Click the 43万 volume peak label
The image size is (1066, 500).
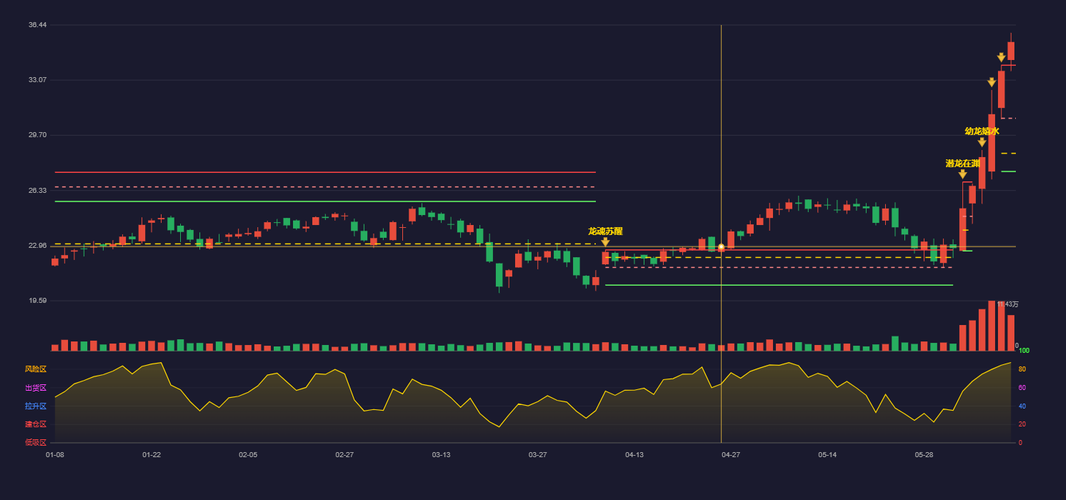(x=1010, y=304)
